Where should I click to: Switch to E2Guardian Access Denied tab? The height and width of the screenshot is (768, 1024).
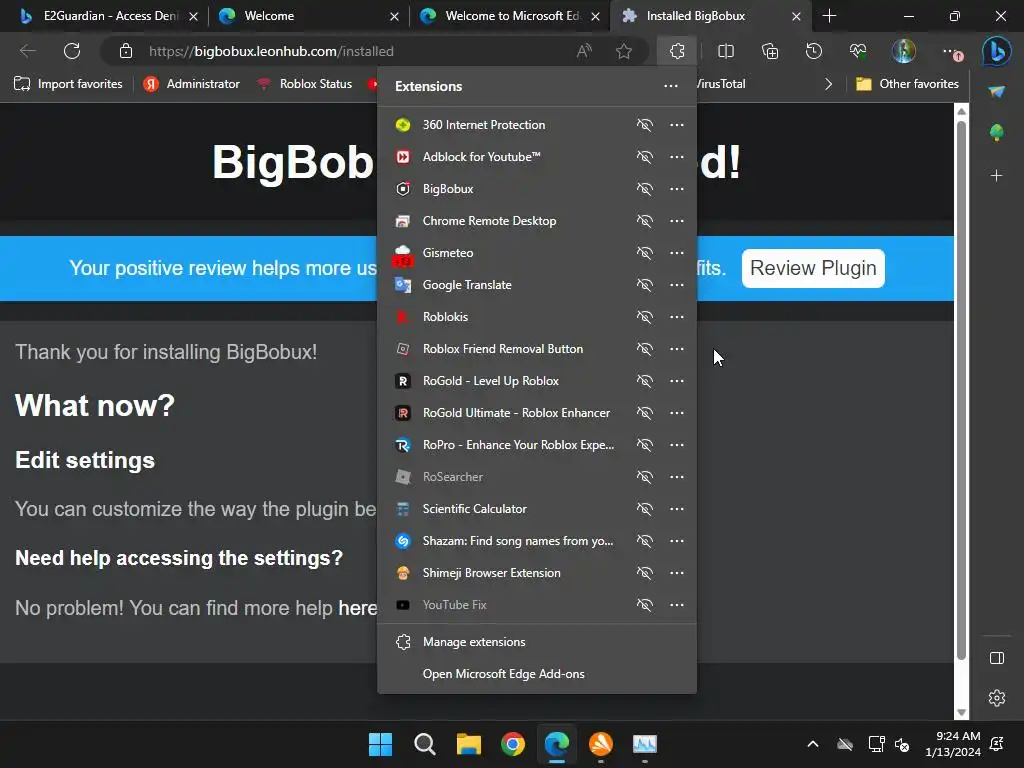[x=106, y=16]
